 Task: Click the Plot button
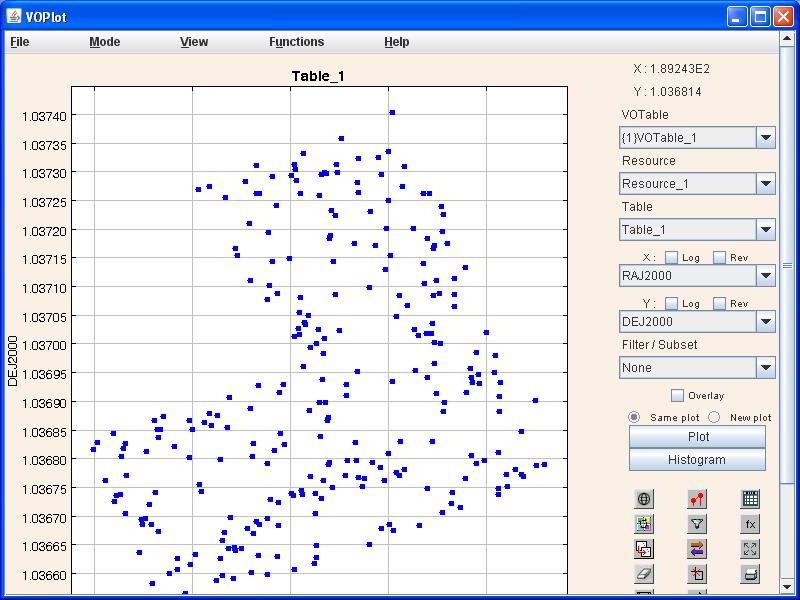pos(697,437)
